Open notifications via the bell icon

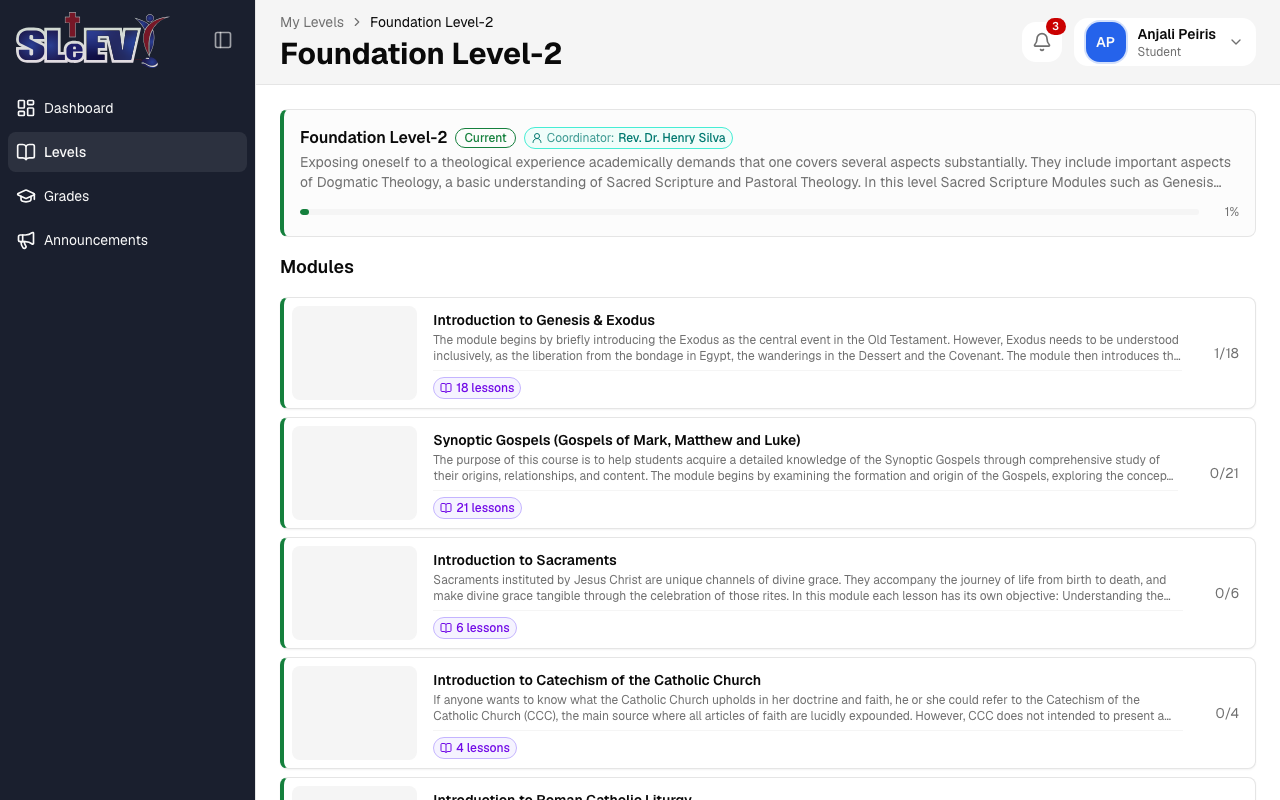click(x=1042, y=42)
